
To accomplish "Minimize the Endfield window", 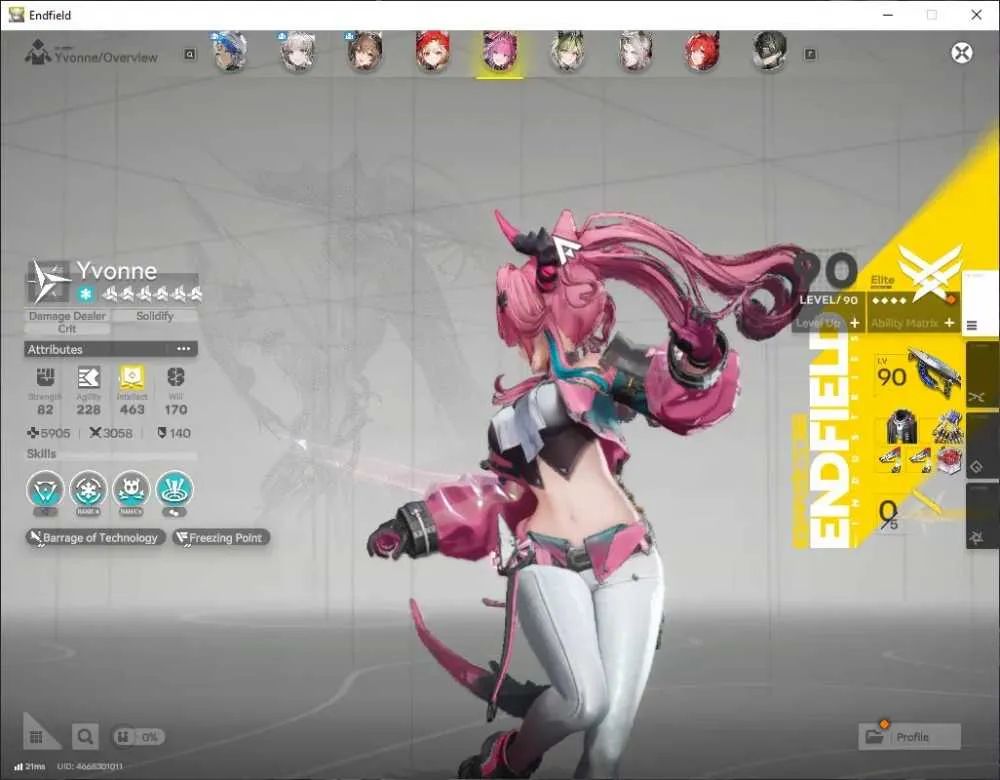I will [888, 15].
